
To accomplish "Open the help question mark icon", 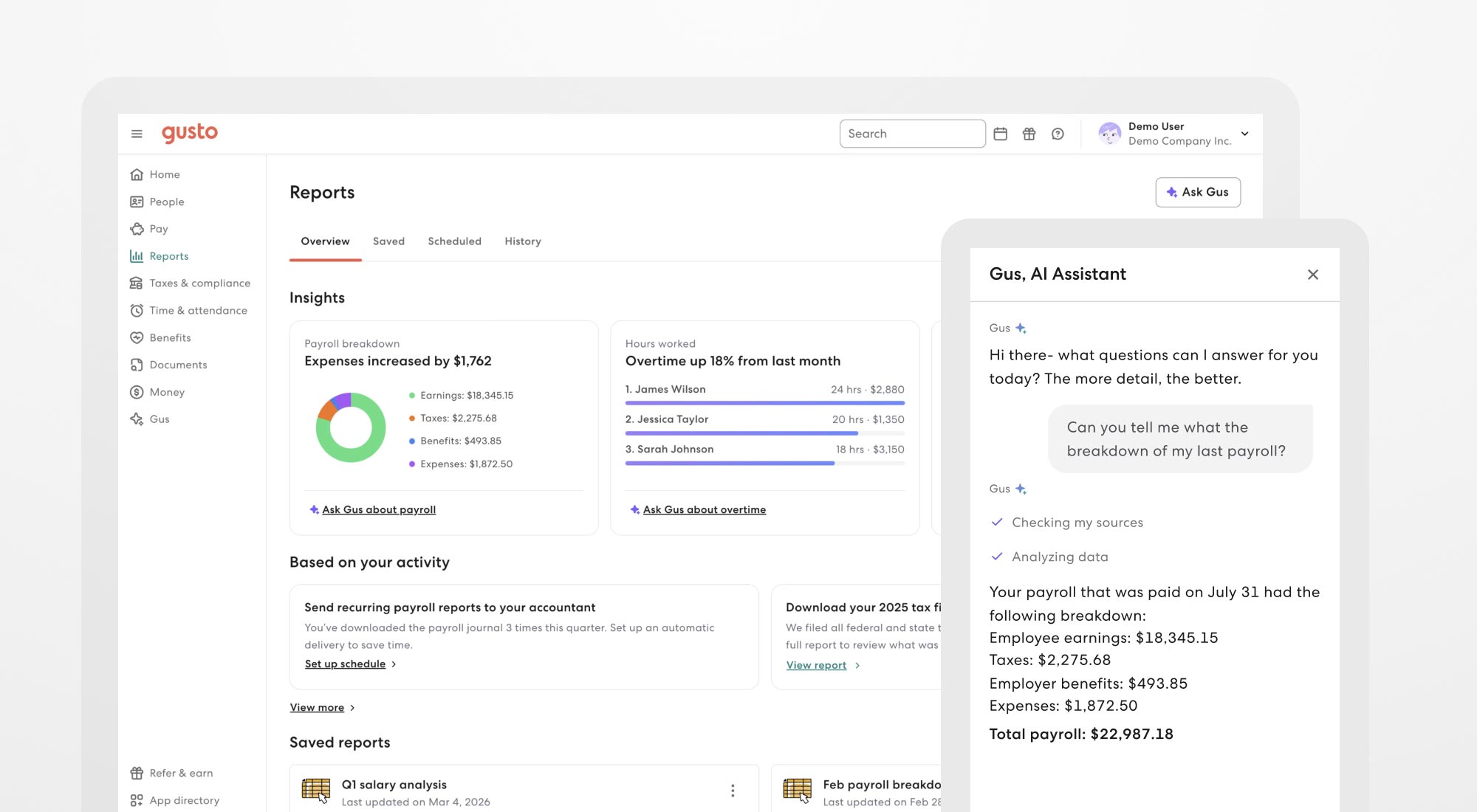I will tap(1058, 134).
